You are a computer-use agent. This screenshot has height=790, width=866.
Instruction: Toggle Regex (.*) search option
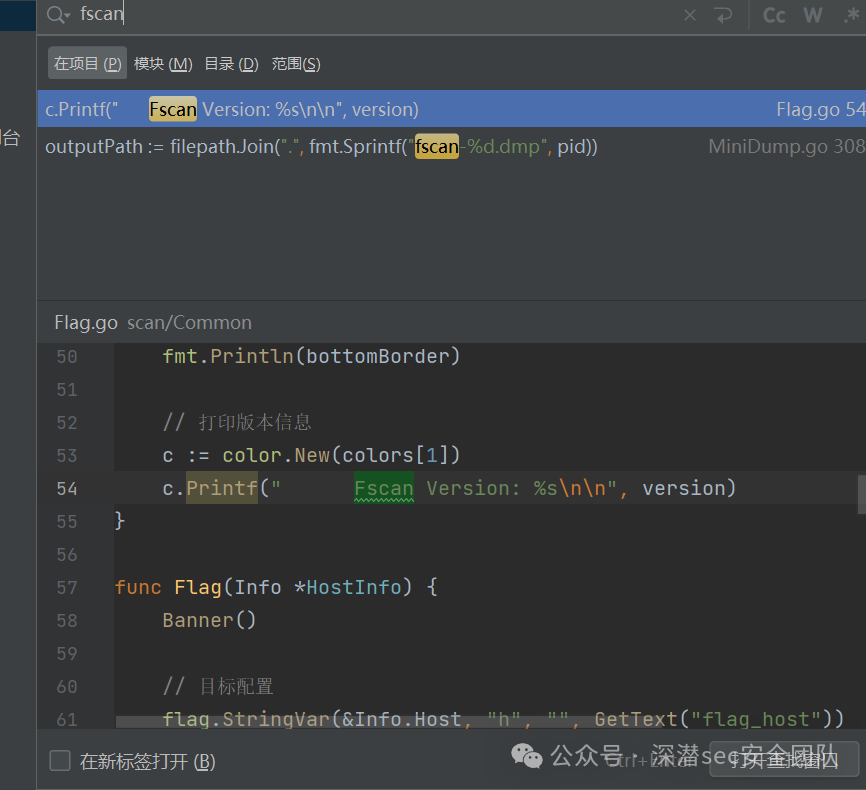pos(852,15)
